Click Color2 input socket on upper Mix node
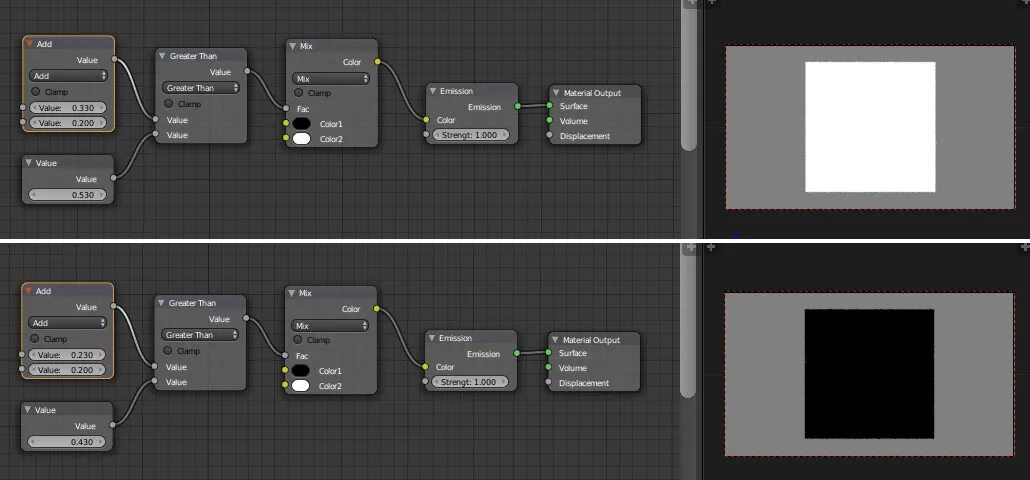Image resolution: width=1030 pixels, height=480 pixels. (286, 138)
